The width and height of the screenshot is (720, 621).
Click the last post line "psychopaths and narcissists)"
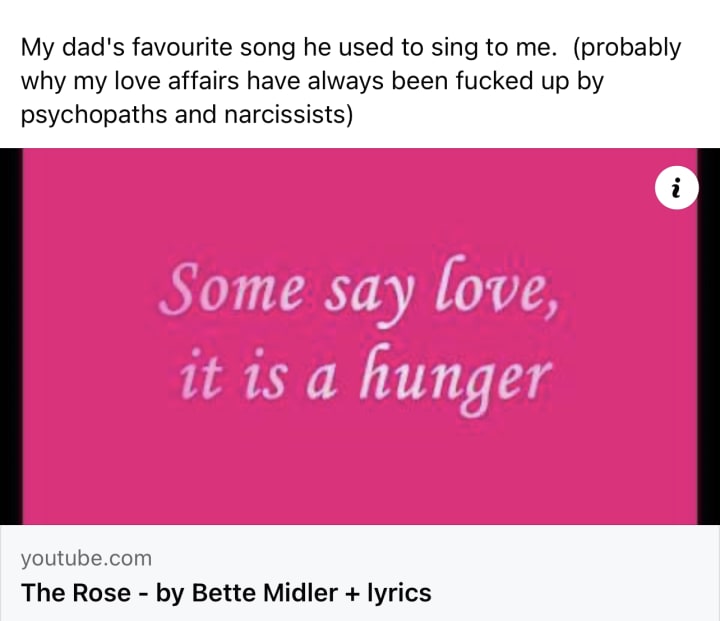click(187, 115)
